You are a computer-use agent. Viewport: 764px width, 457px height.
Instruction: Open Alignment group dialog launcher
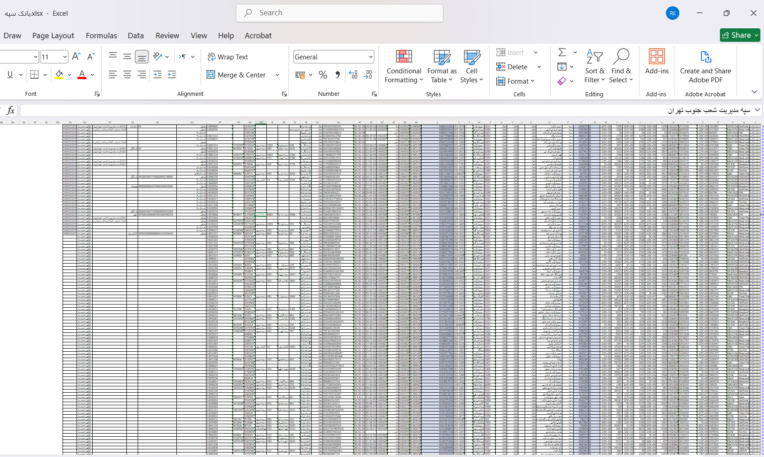284,94
